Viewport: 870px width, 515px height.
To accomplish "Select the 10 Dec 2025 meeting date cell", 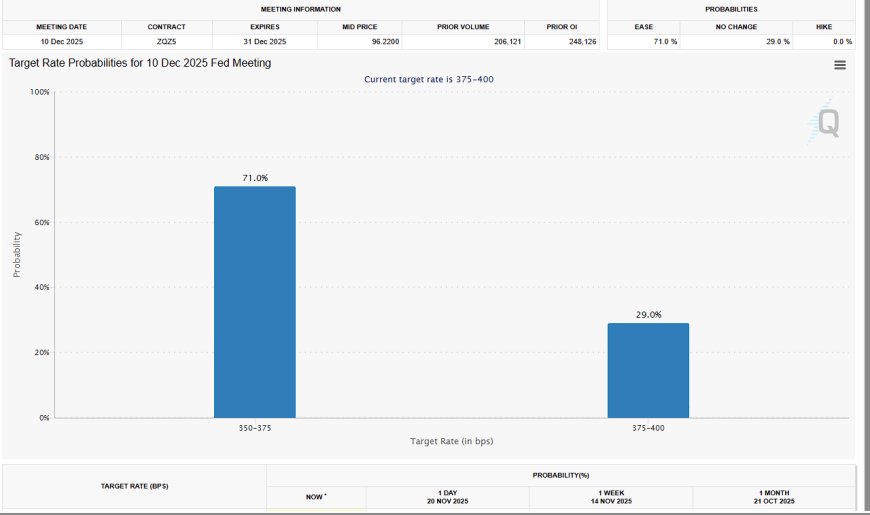I will pos(62,42).
